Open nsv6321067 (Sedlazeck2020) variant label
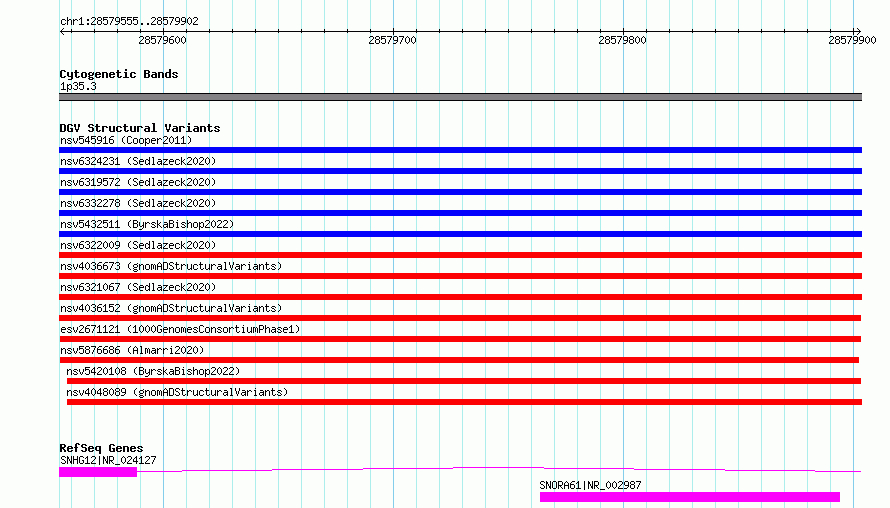890x508 pixels. pos(138,287)
